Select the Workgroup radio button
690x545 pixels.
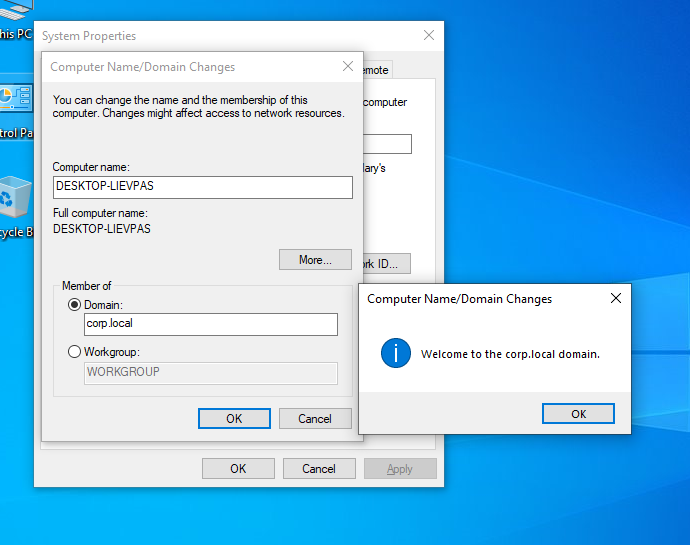(74, 352)
